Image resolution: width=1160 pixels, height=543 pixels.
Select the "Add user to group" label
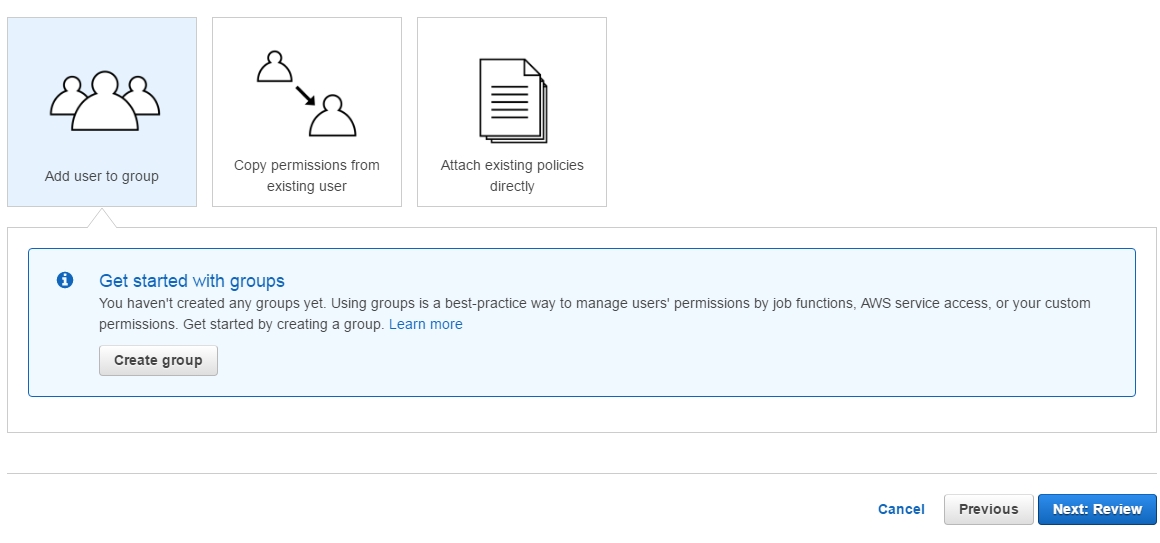101,176
